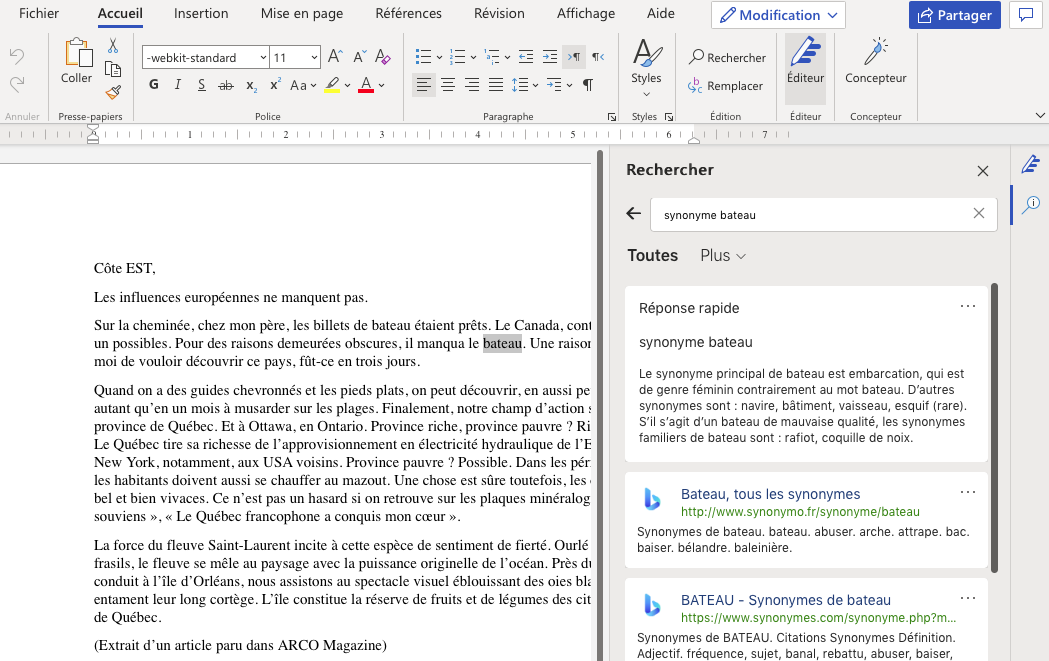Increase the font size

tap(335, 57)
